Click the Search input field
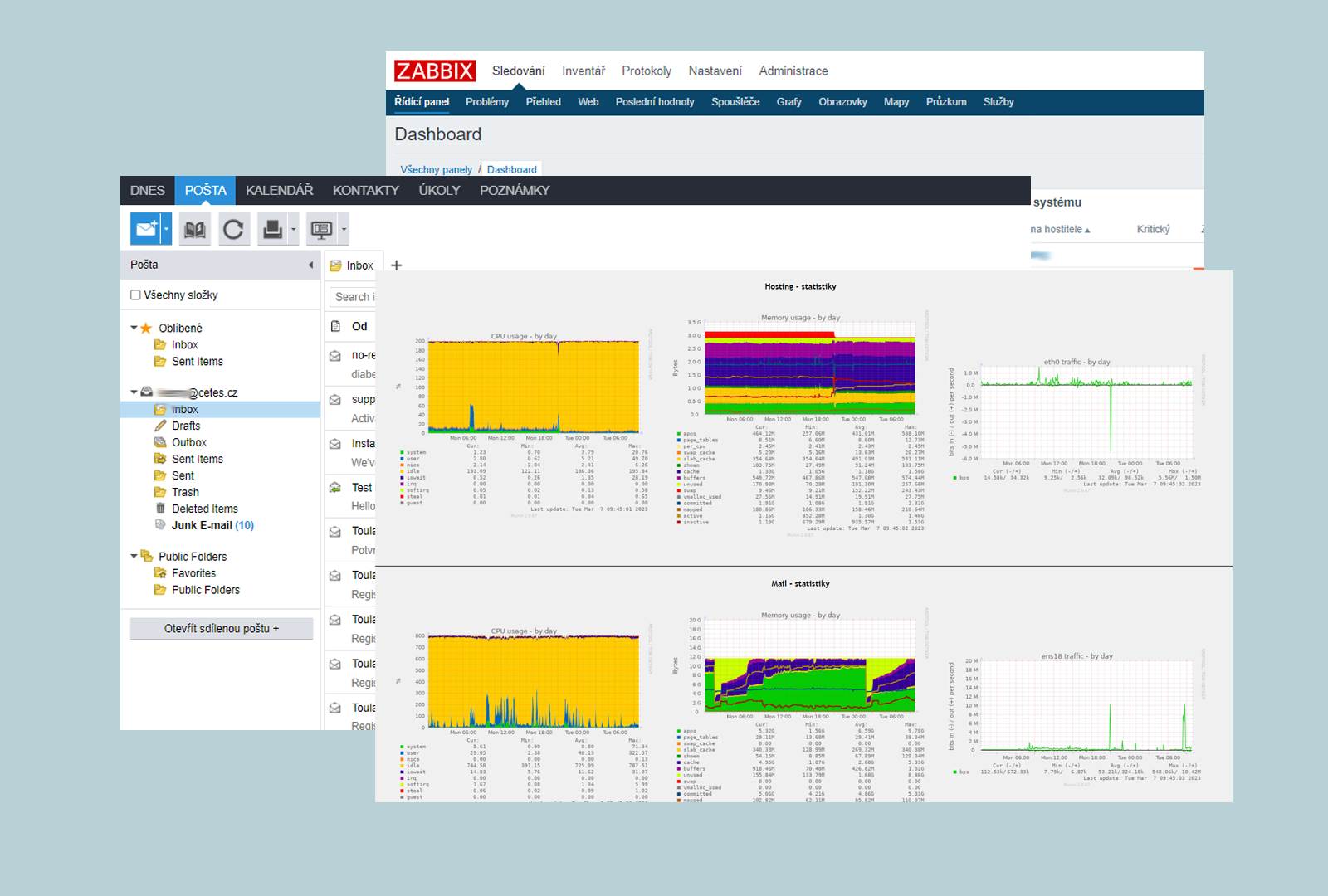The height and width of the screenshot is (896, 1328). pyautogui.click(x=354, y=297)
